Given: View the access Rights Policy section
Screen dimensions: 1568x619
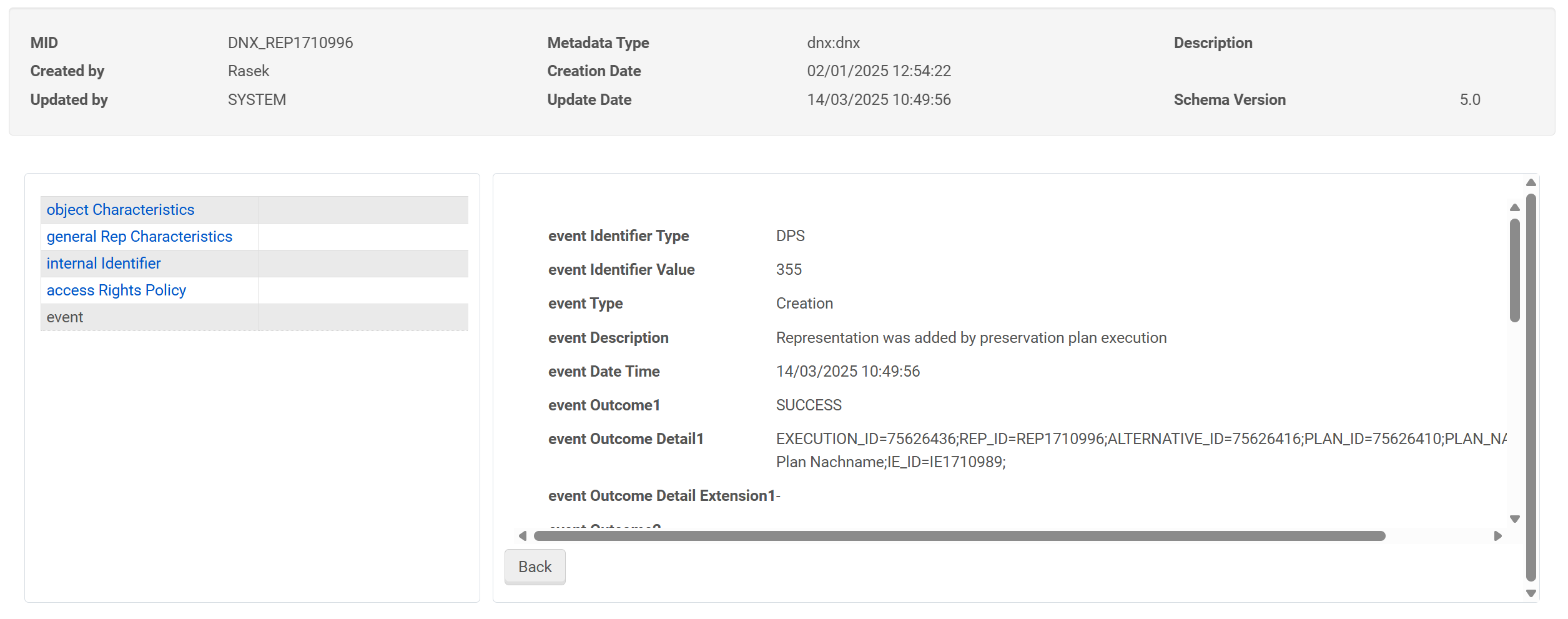Looking at the screenshot, I should [116, 290].
